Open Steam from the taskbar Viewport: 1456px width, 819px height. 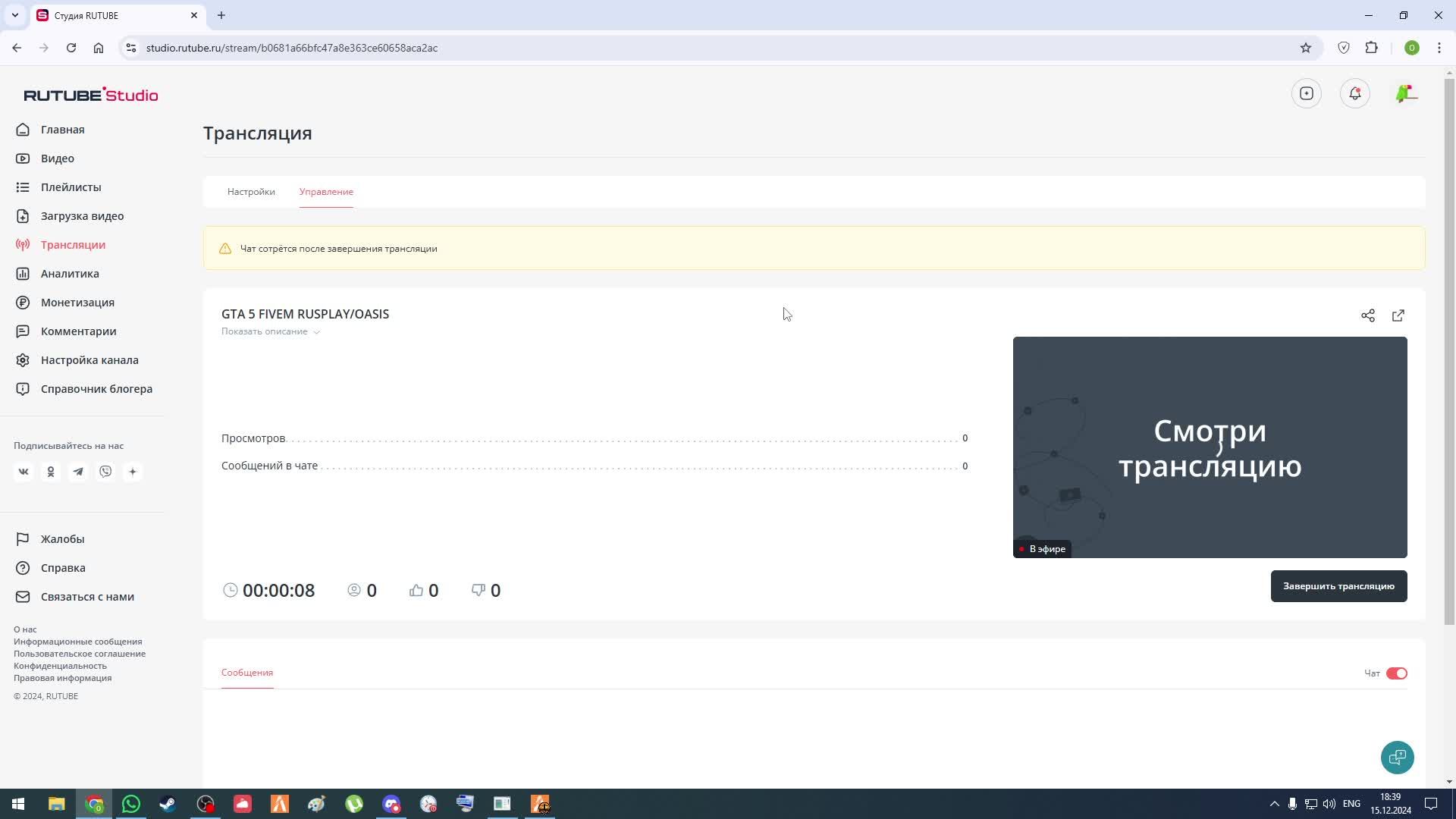coord(168,804)
